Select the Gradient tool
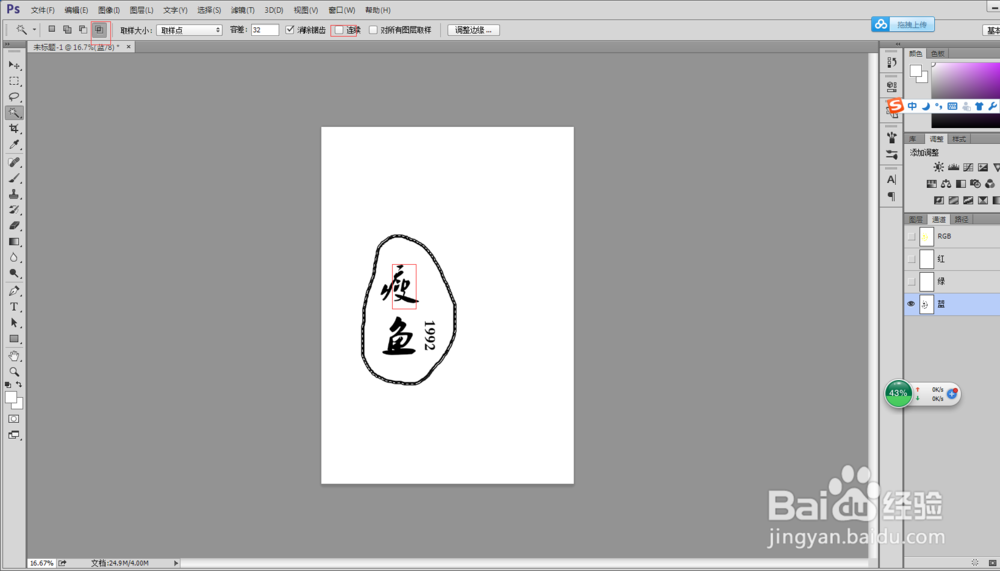1000x571 pixels. (x=14, y=242)
